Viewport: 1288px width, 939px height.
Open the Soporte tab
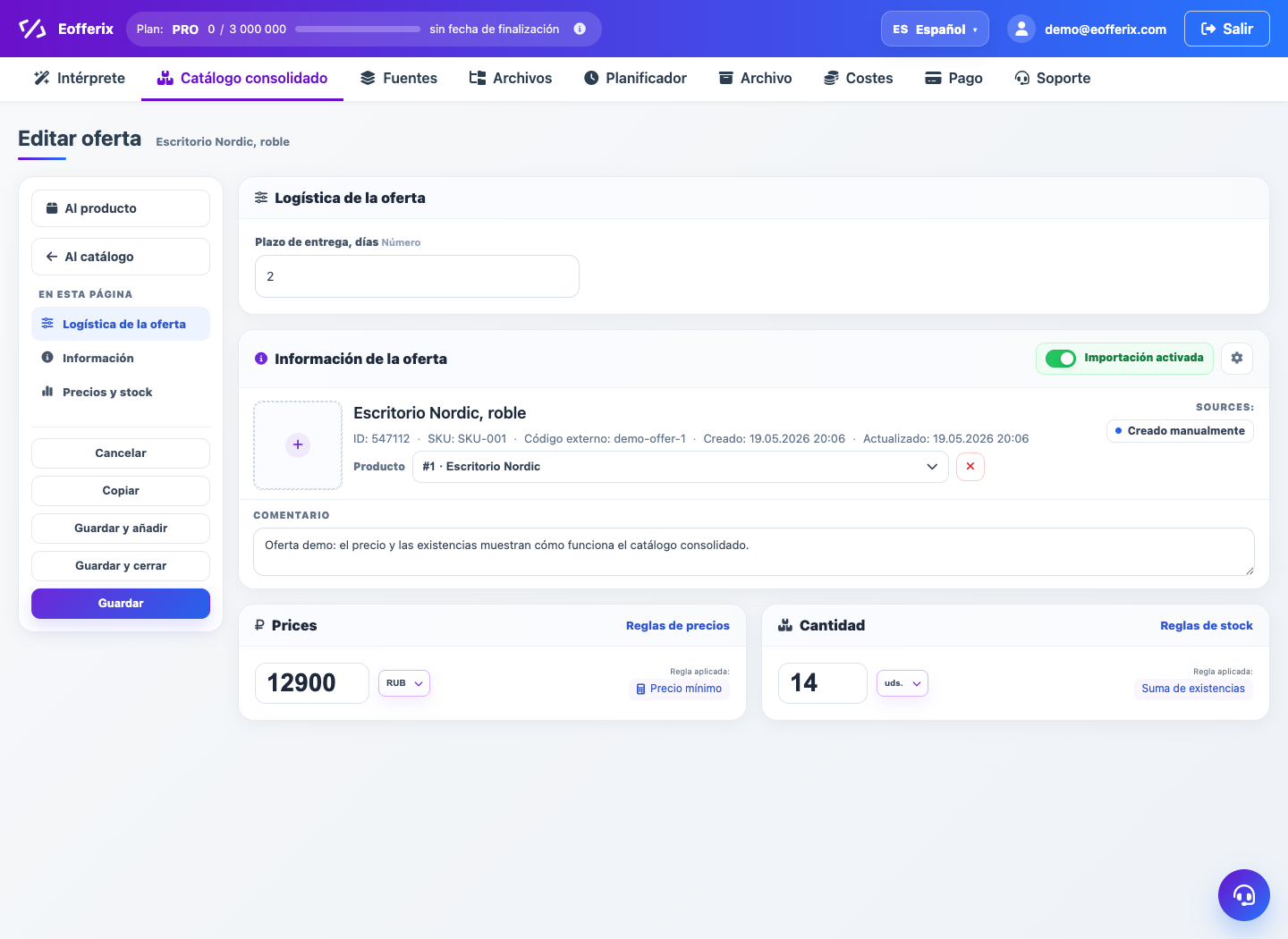pyautogui.click(x=1053, y=78)
